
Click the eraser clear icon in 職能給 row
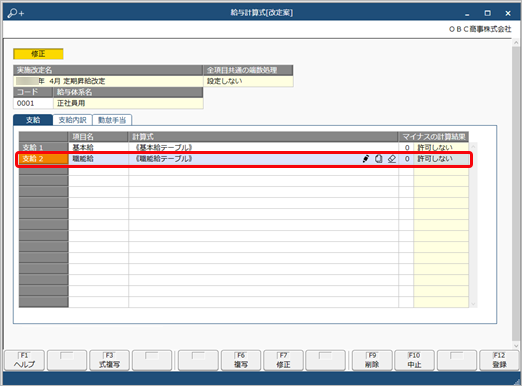click(392, 159)
